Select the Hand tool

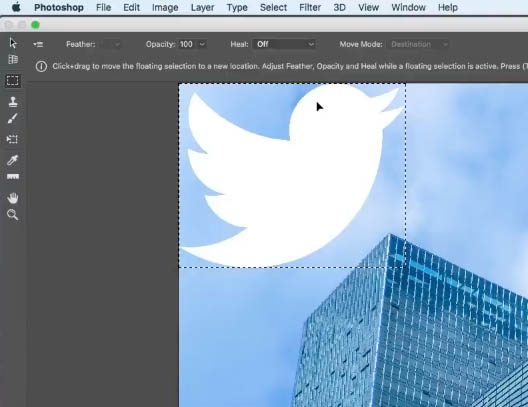click(x=13, y=198)
